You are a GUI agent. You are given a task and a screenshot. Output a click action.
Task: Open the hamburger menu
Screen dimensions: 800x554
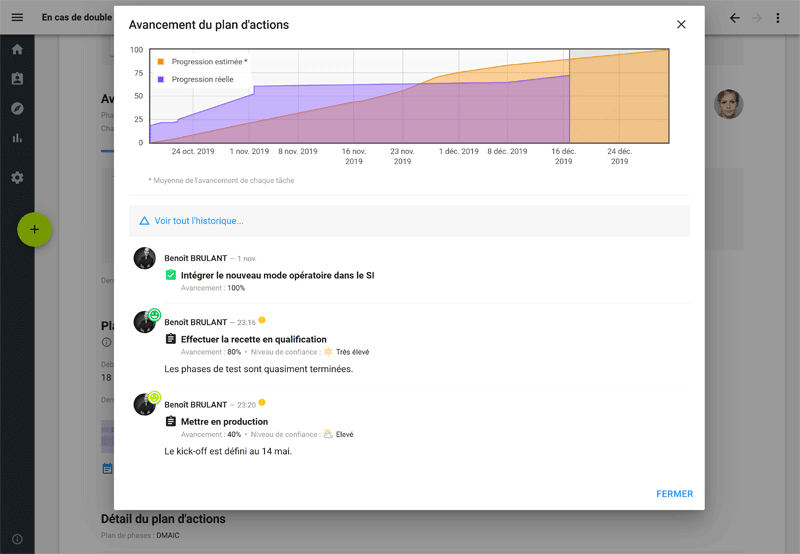click(x=17, y=17)
